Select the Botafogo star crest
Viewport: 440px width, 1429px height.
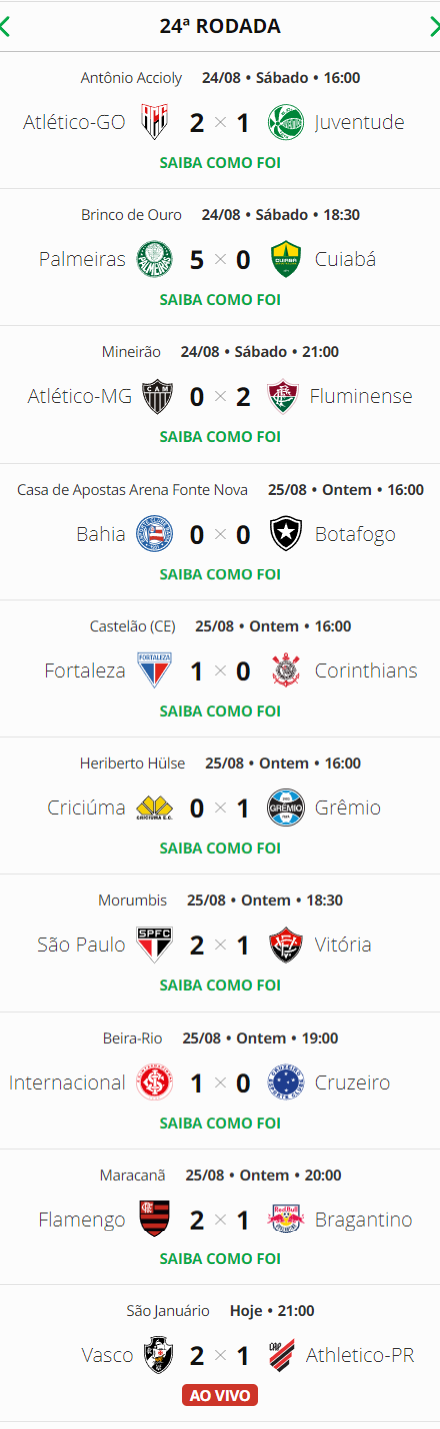pyautogui.click(x=285, y=534)
